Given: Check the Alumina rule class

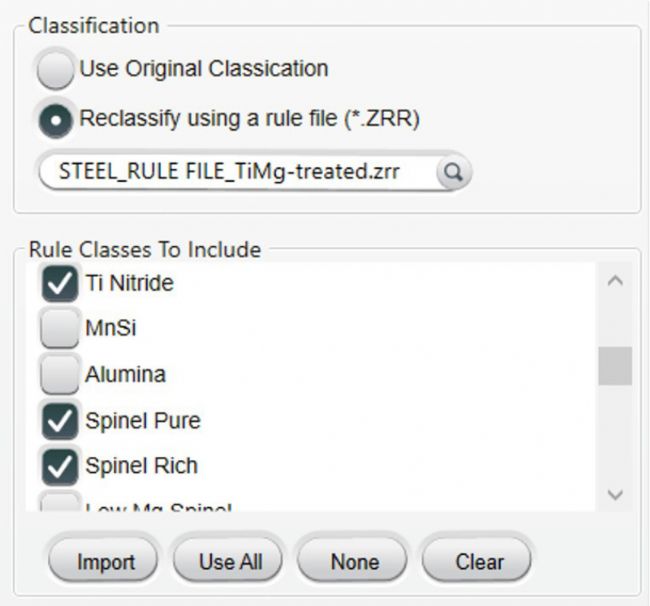Looking at the screenshot, I should click(60, 374).
